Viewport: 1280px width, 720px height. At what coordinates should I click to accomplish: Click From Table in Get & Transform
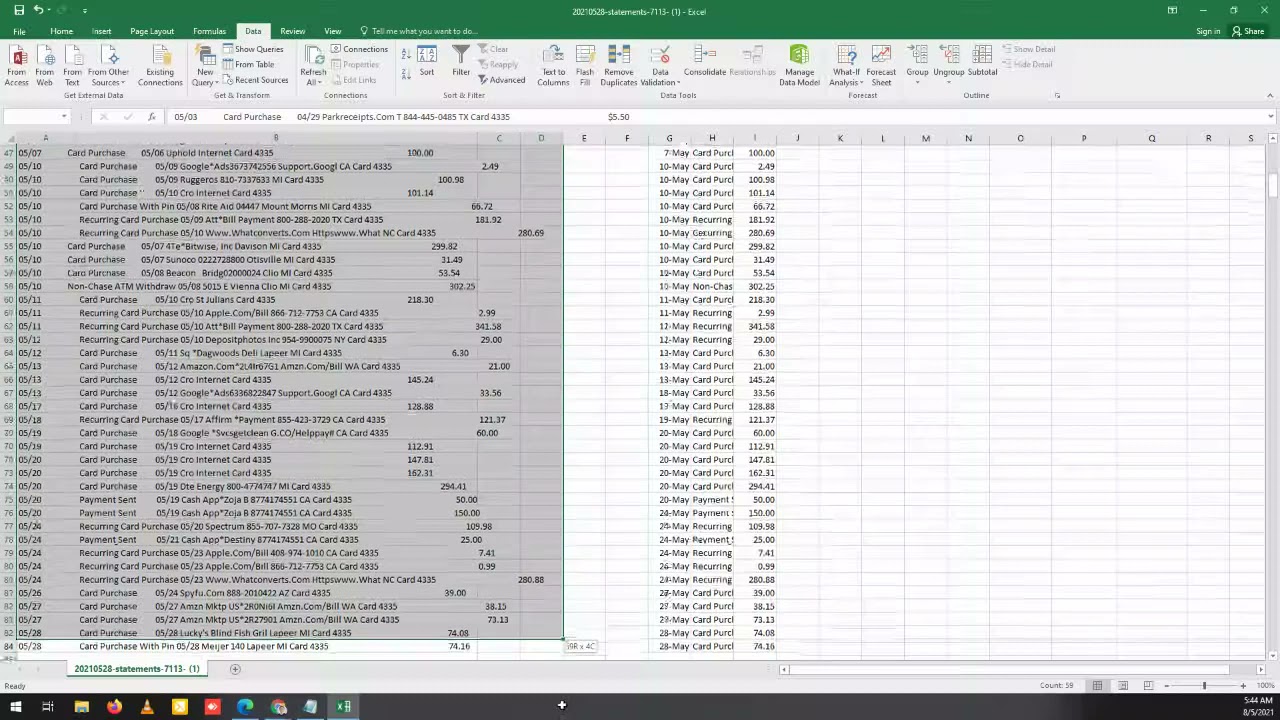(x=249, y=64)
